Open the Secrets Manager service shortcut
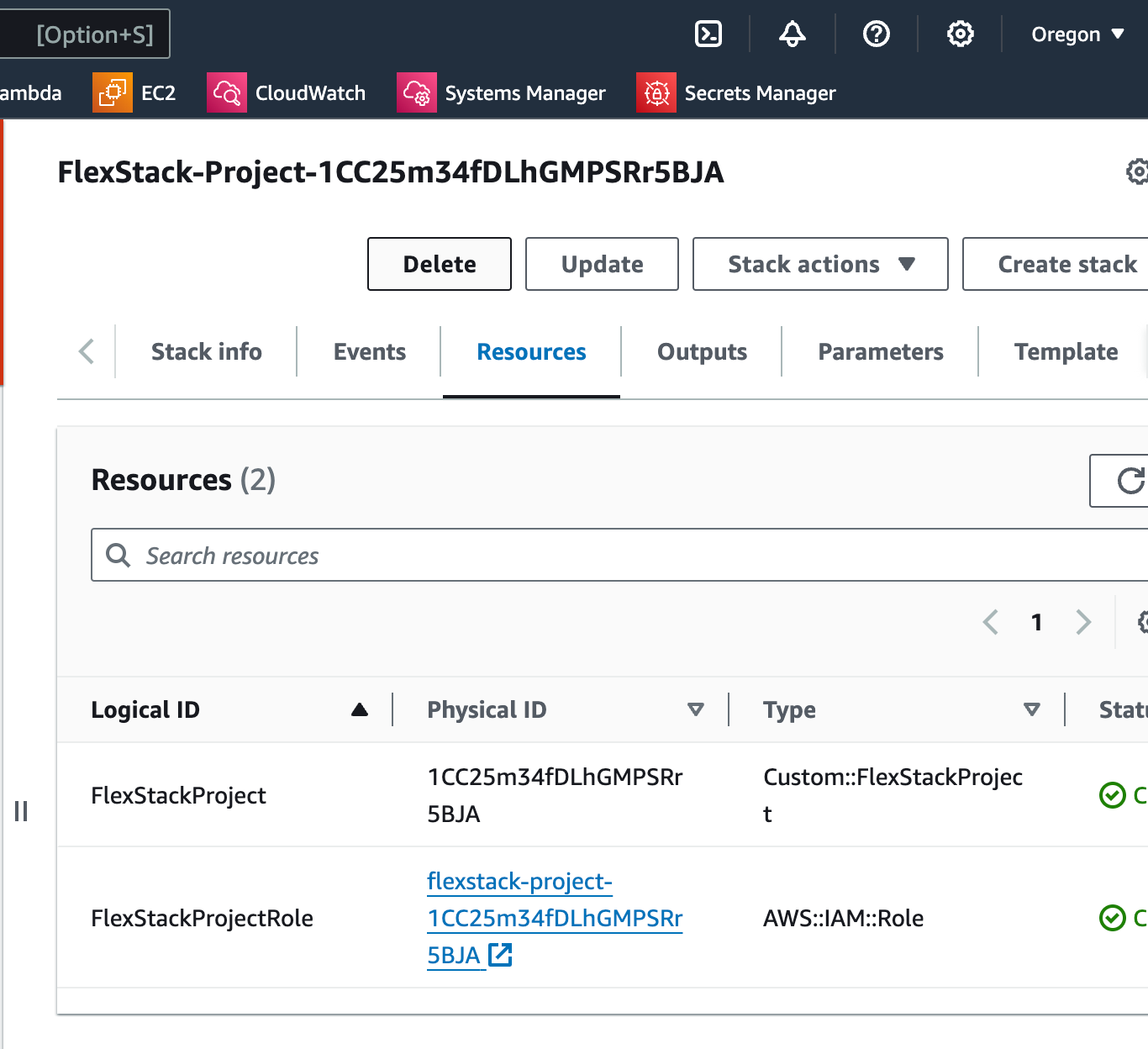Viewport: 1148px width, 1049px height. (x=735, y=92)
